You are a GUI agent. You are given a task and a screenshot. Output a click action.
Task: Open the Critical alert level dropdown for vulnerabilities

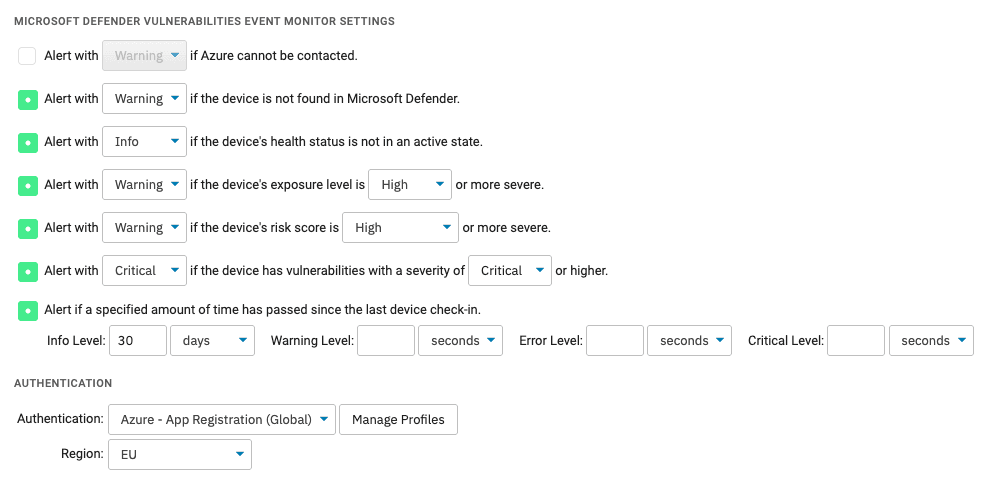click(145, 271)
